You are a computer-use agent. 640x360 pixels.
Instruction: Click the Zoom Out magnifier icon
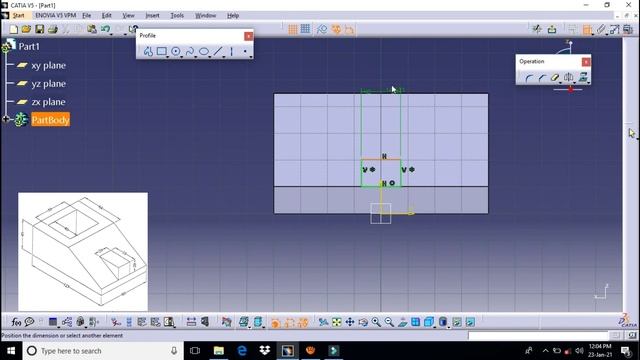click(x=389, y=322)
